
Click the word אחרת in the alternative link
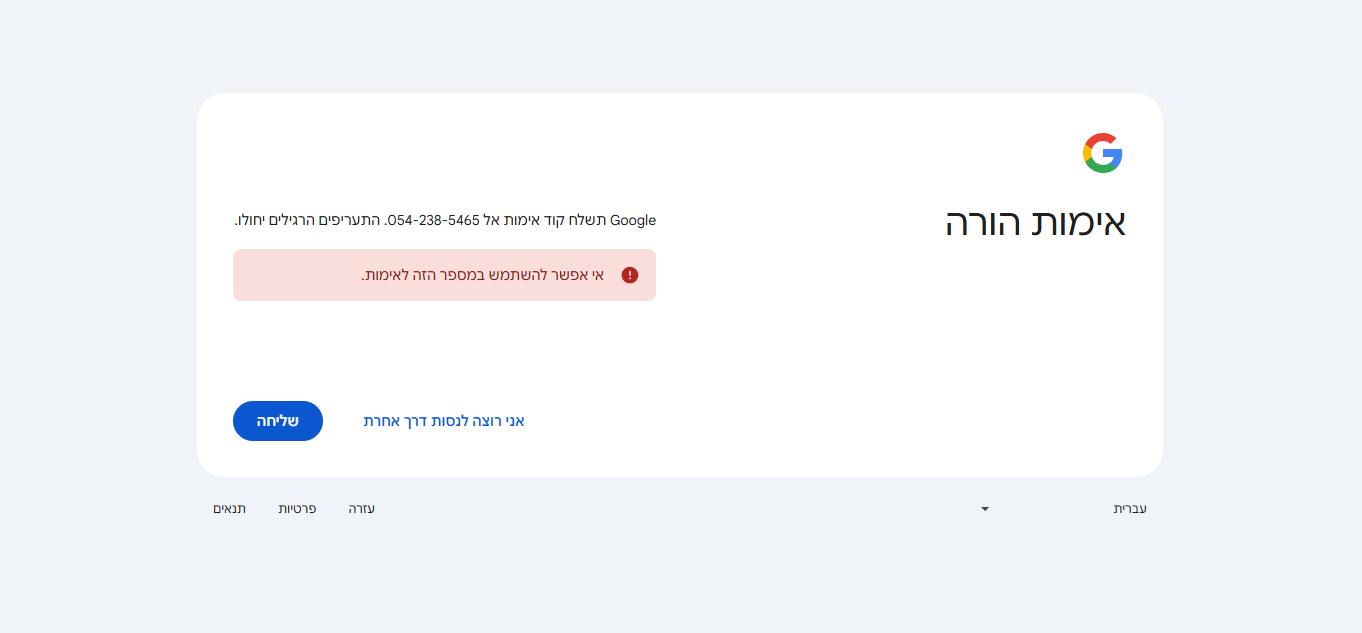pyautogui.click(x=384, y=421)
